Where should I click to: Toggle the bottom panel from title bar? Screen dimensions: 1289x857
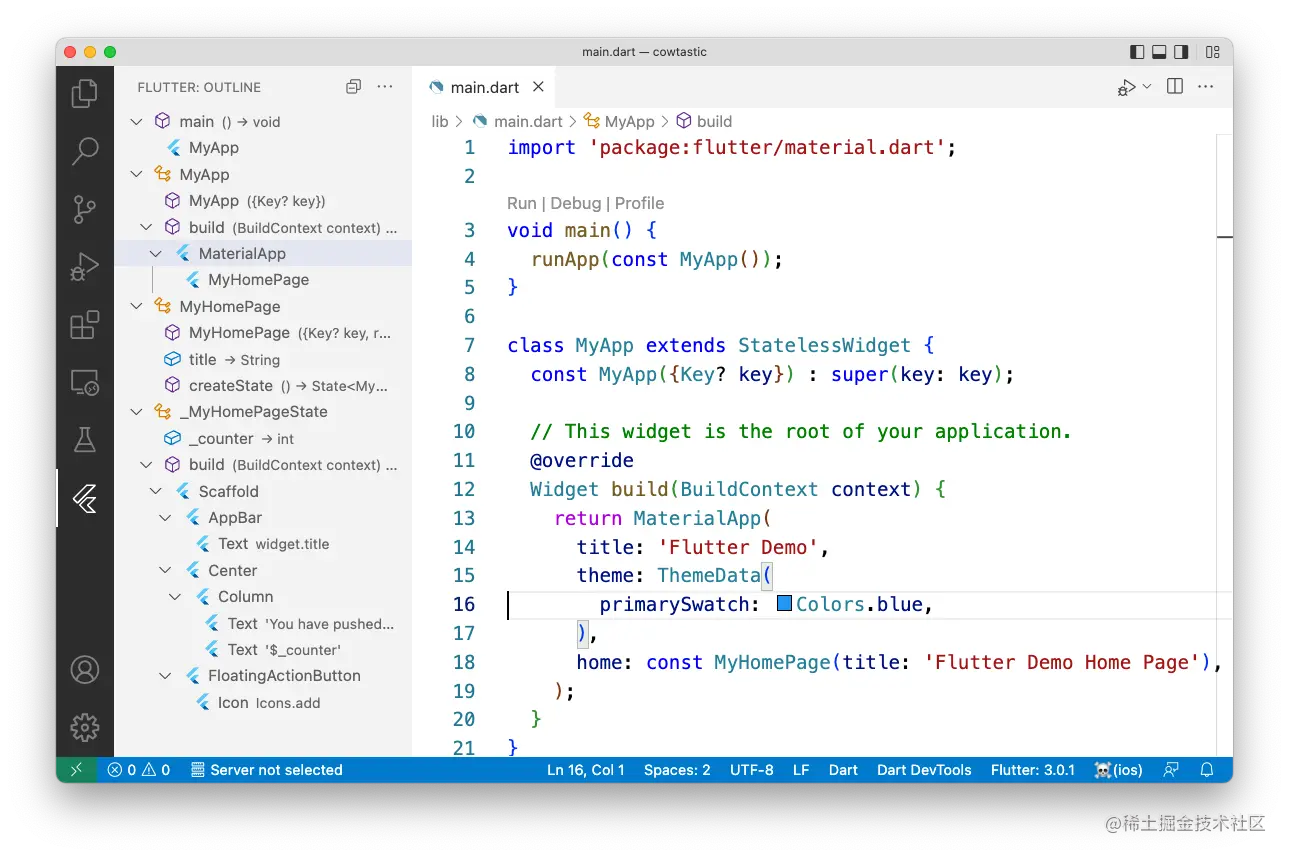(x=1159, y=52)
